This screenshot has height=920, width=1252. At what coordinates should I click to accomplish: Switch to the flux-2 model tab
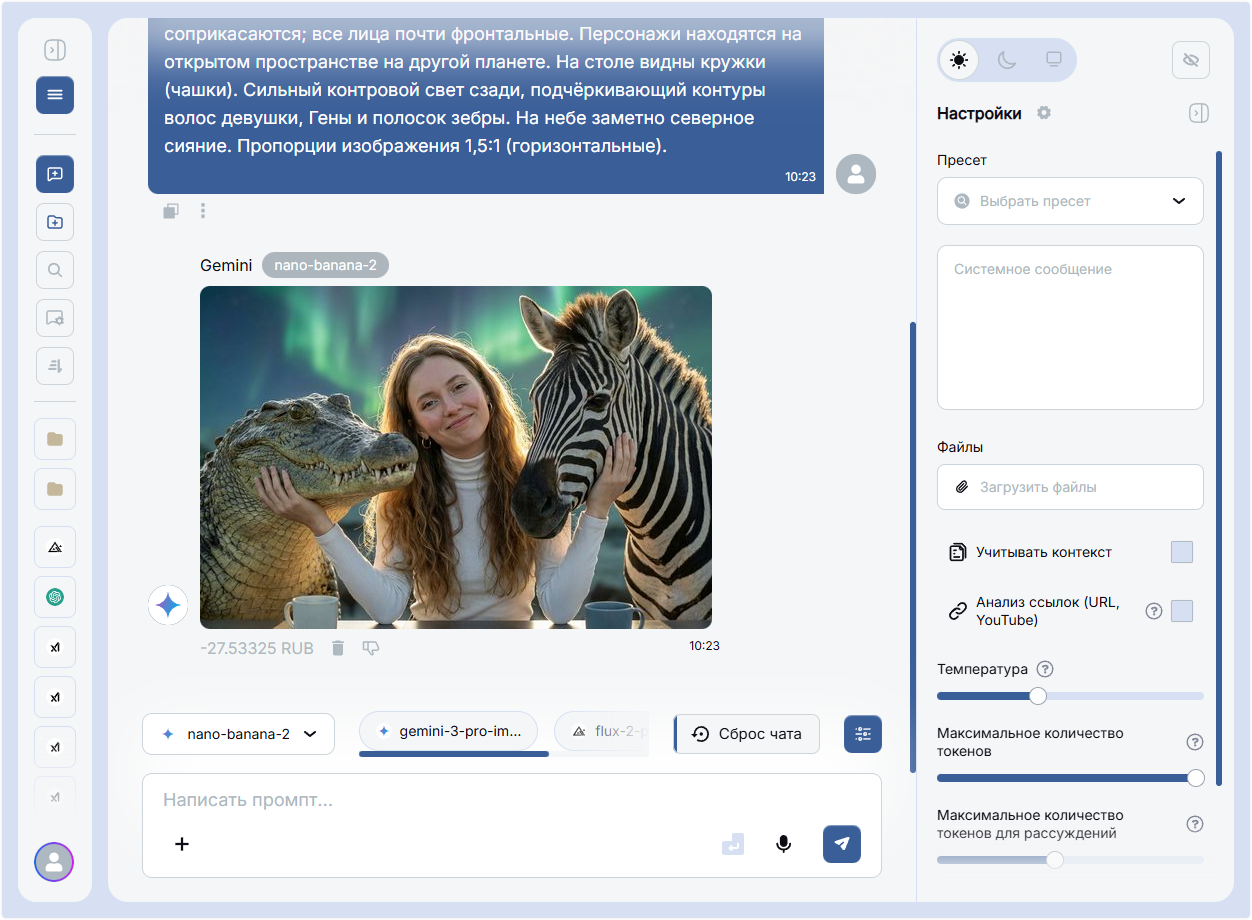click(x=603, y=732)
